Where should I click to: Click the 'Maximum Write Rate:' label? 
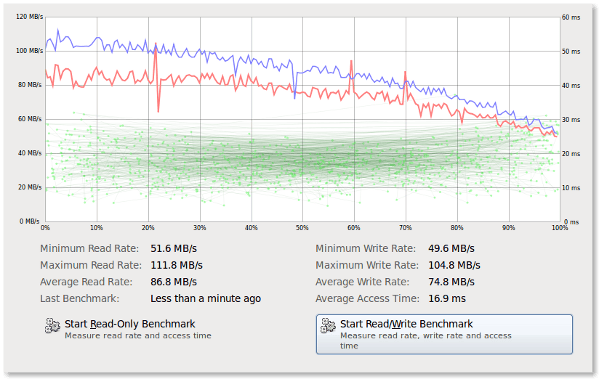point(367,265)
